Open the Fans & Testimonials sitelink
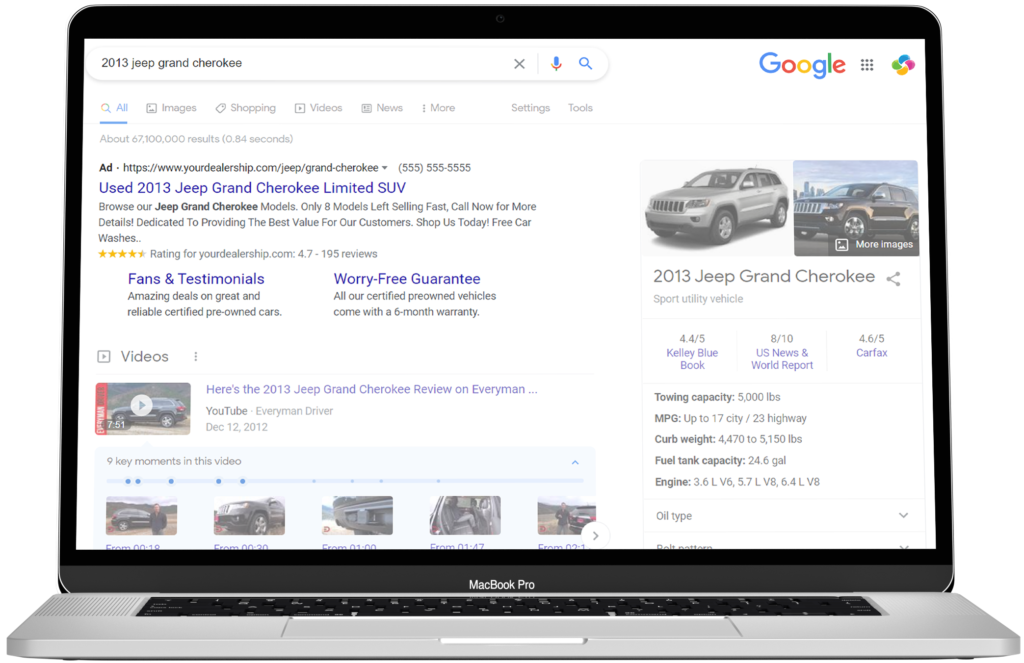1024x663 pixels. point(196,279)
